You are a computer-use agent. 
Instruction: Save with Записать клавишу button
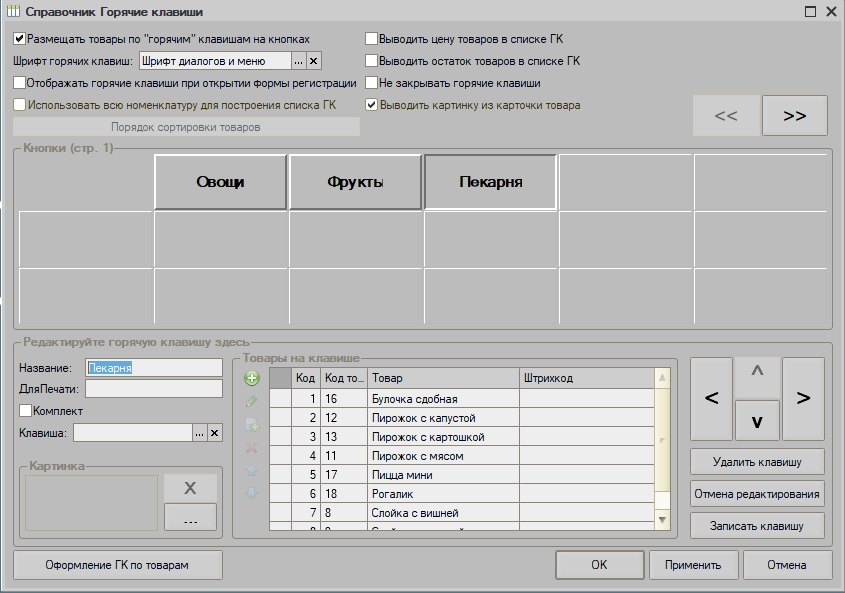pos(757,526)
